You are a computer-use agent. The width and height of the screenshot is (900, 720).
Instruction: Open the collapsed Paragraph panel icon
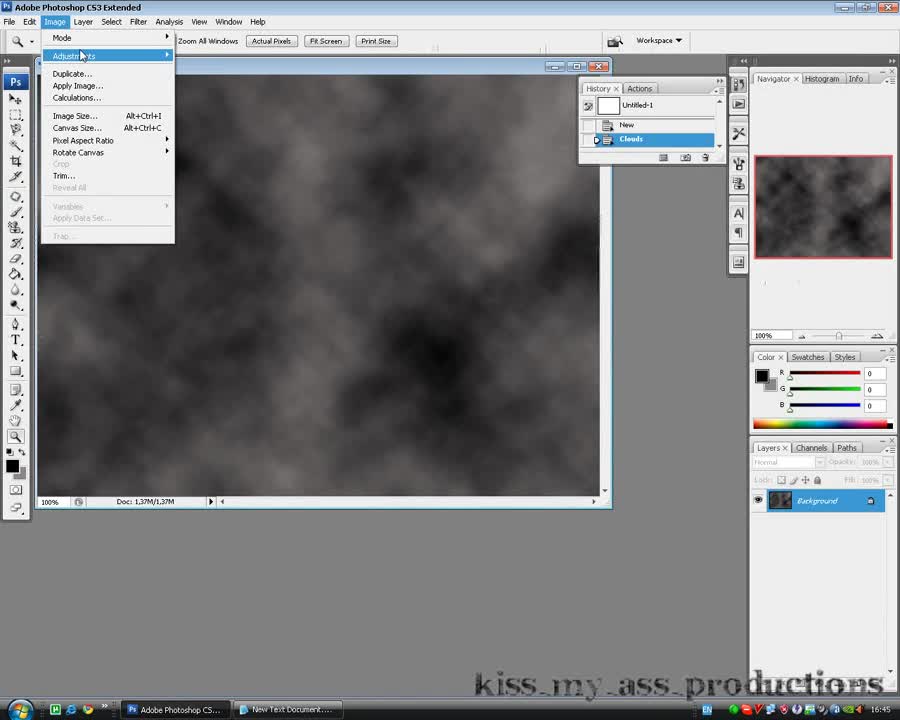click(x=739, y=233)
